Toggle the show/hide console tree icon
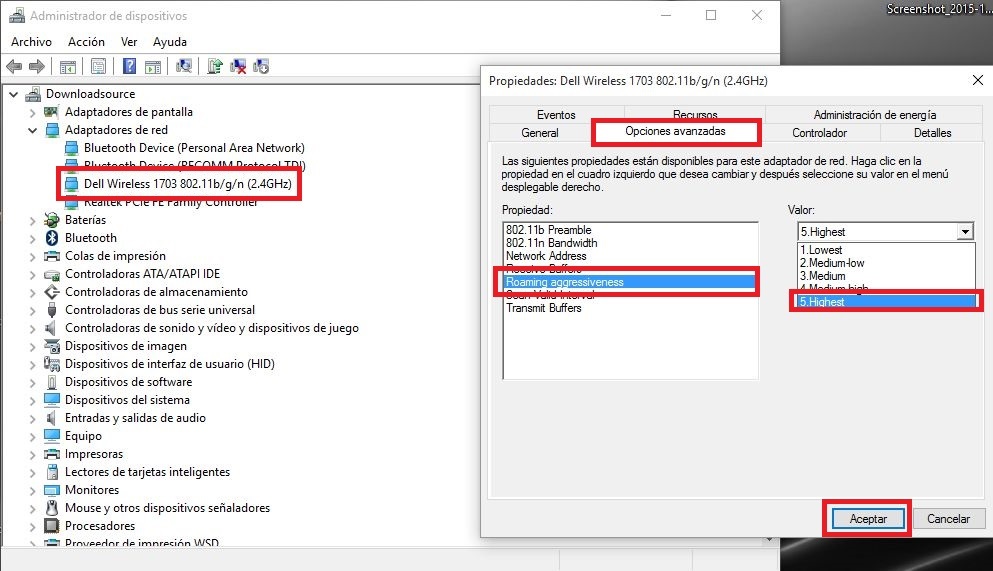 pyautogui.click(x=68, y=66)
